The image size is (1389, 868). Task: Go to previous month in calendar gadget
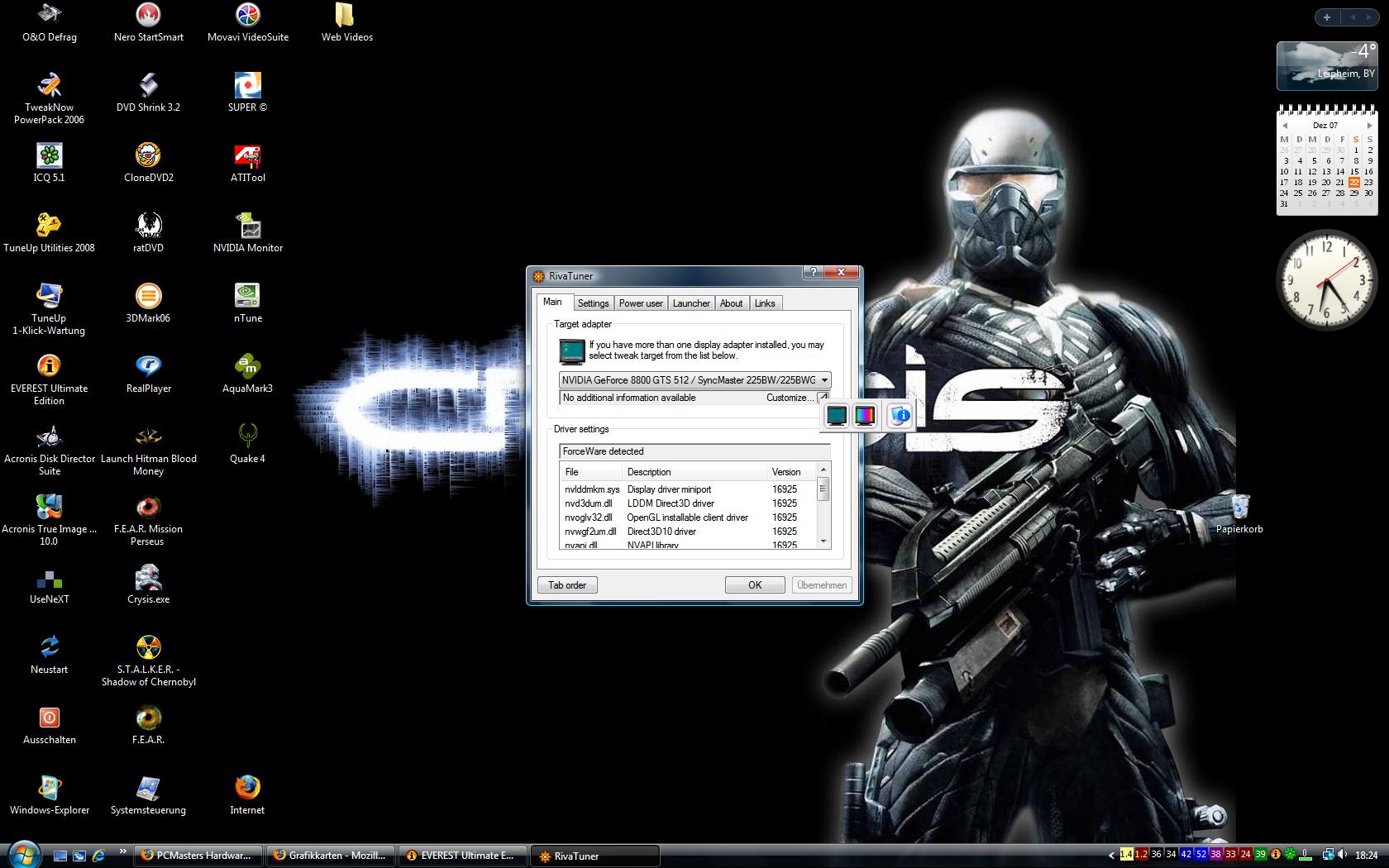[x=1284, y=126]
